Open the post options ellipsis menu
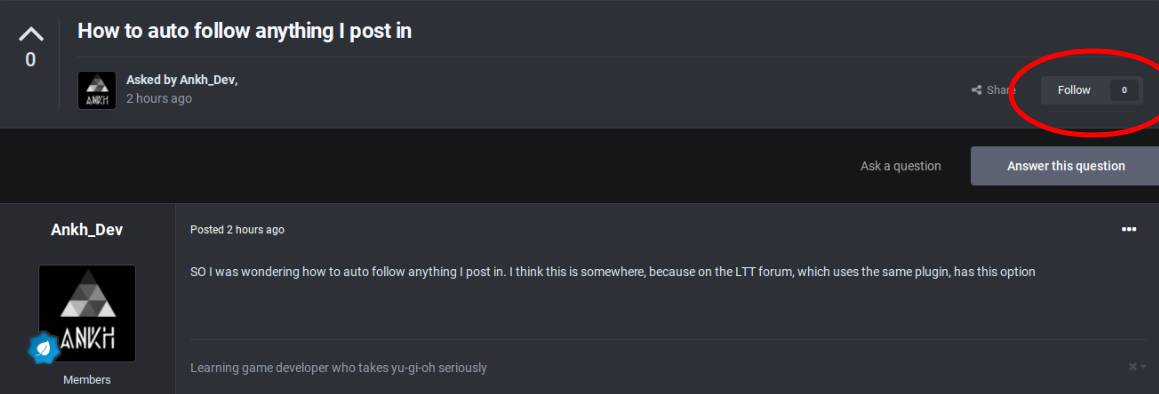Viewport: 1159px width, 394px height. [1129, 230]
